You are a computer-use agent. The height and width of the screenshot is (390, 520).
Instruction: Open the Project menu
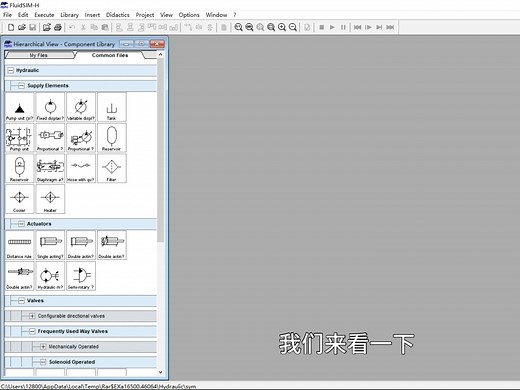click(x=145, y=15)
